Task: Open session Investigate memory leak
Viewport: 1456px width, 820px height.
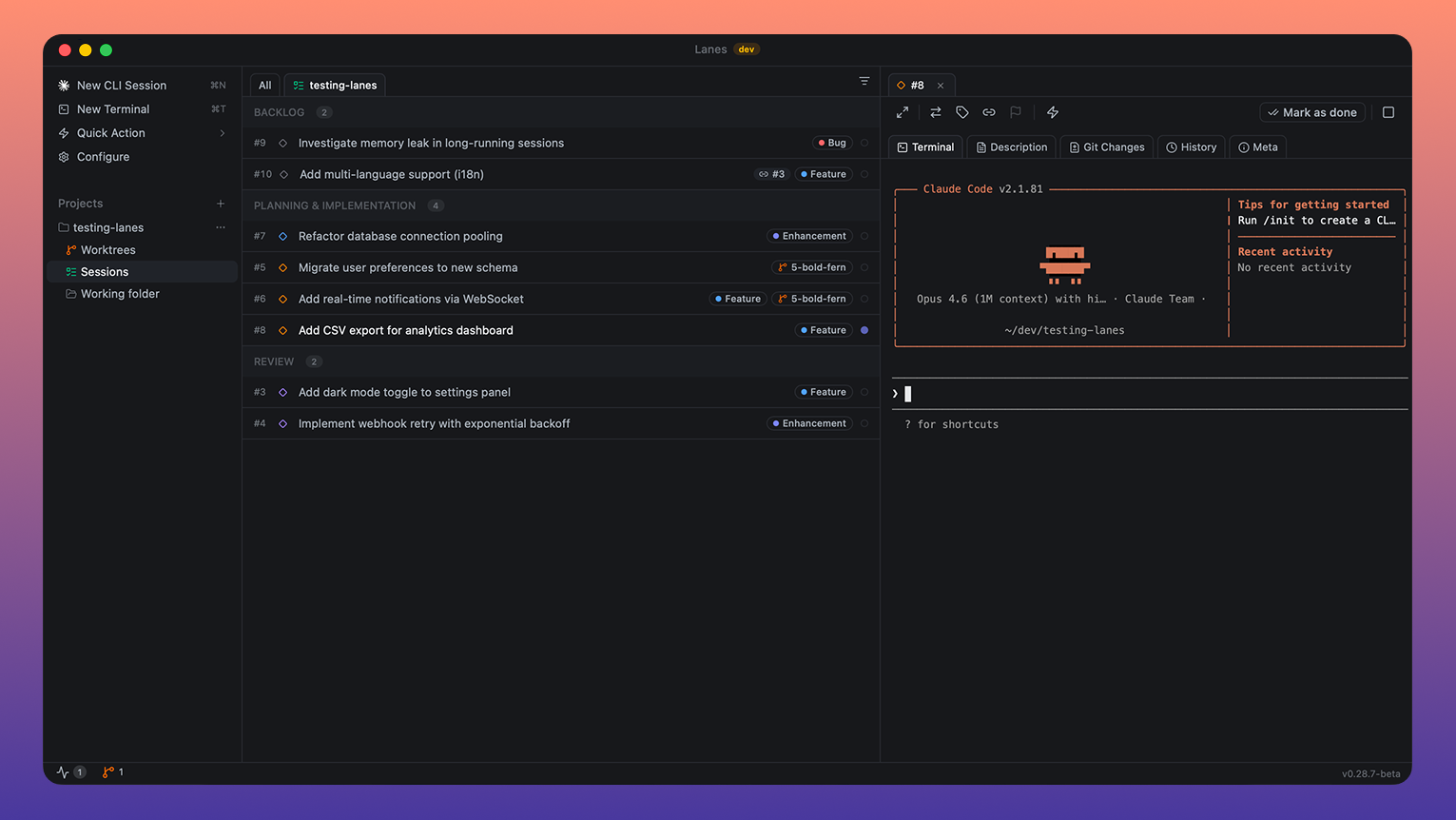Action: tap(431, 143)
